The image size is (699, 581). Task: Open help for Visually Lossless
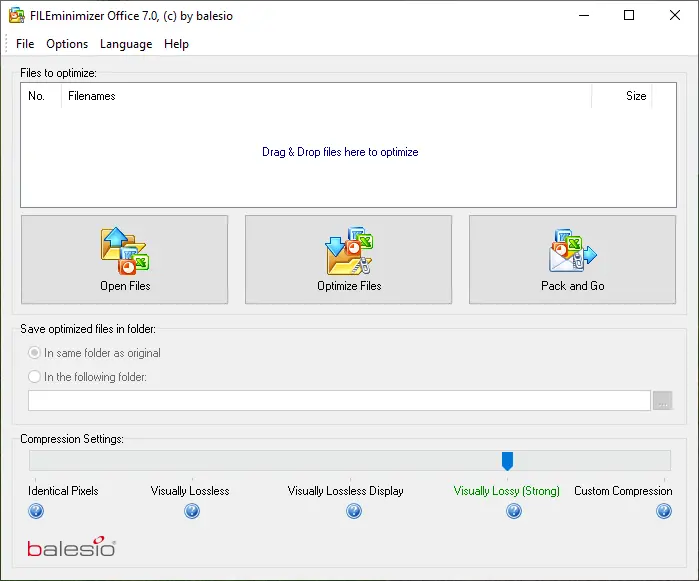tap(192, 511)
